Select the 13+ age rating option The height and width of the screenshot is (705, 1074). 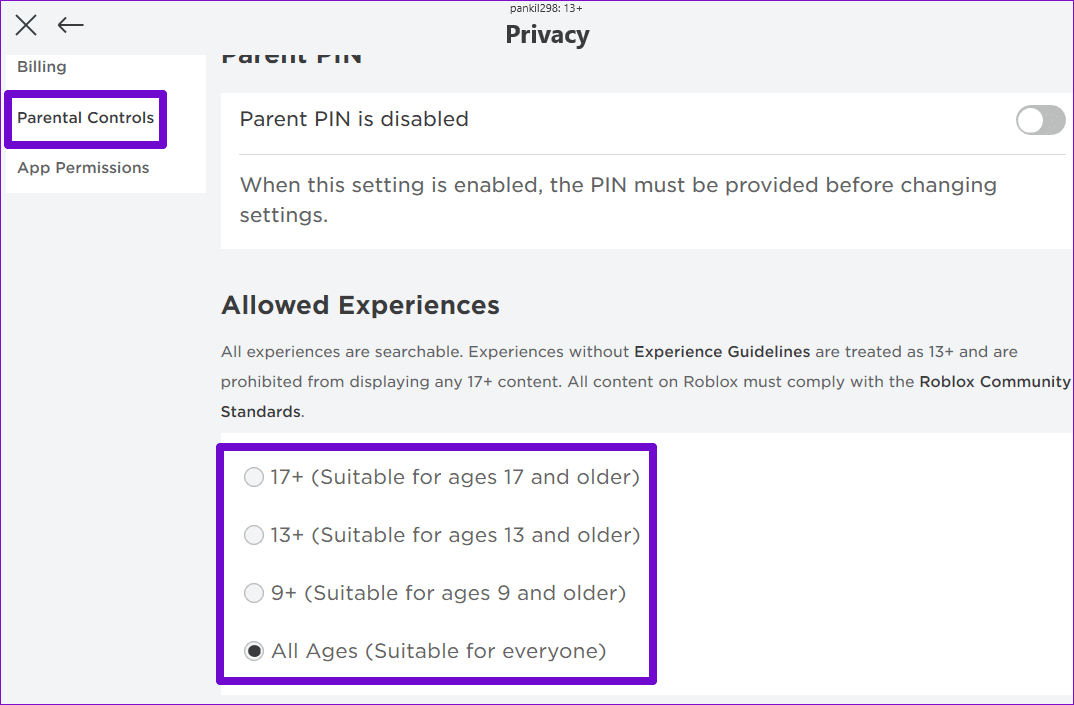pos(253,535)
